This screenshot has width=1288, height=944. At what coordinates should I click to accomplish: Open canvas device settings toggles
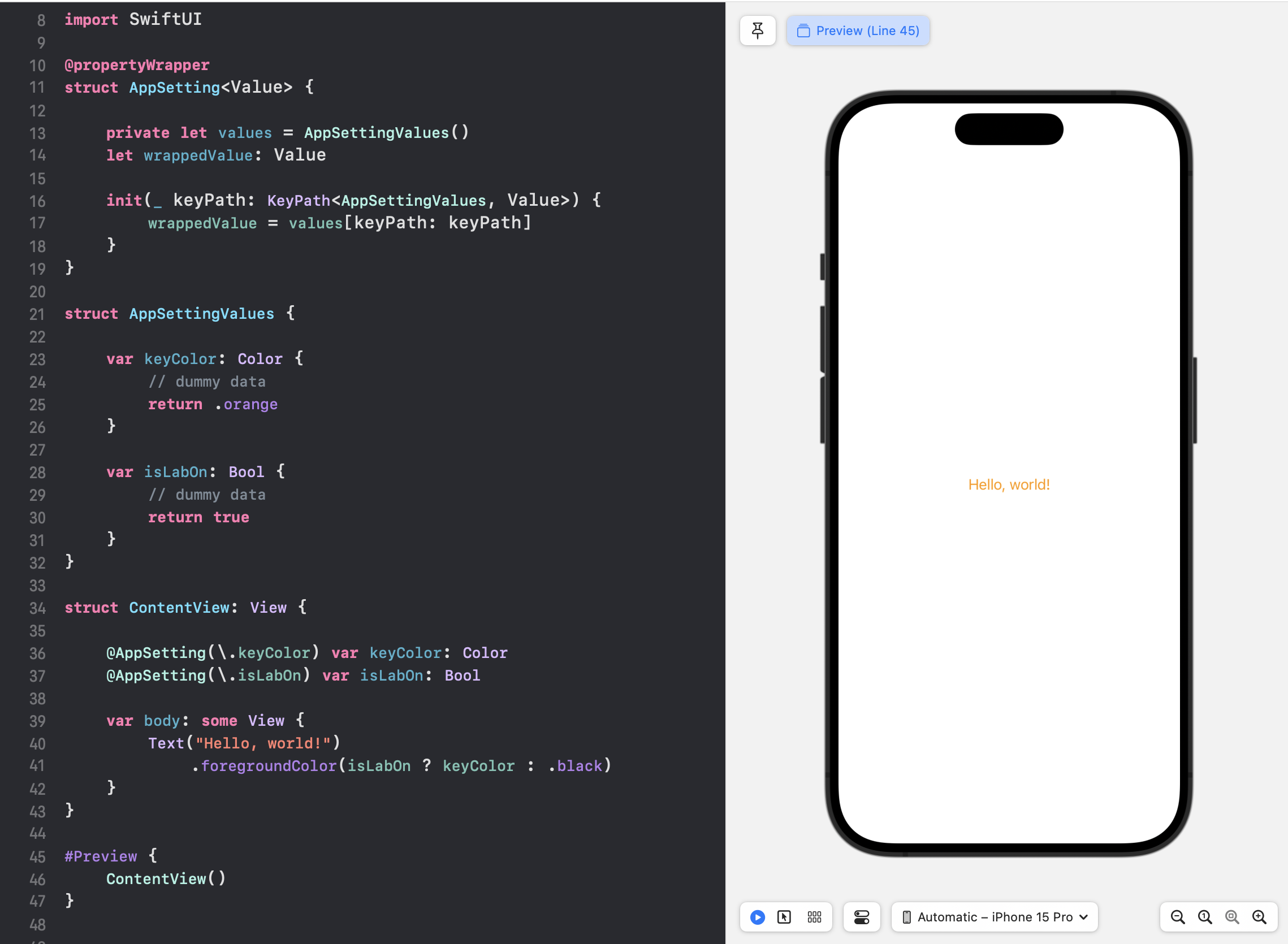click(861, 917)
